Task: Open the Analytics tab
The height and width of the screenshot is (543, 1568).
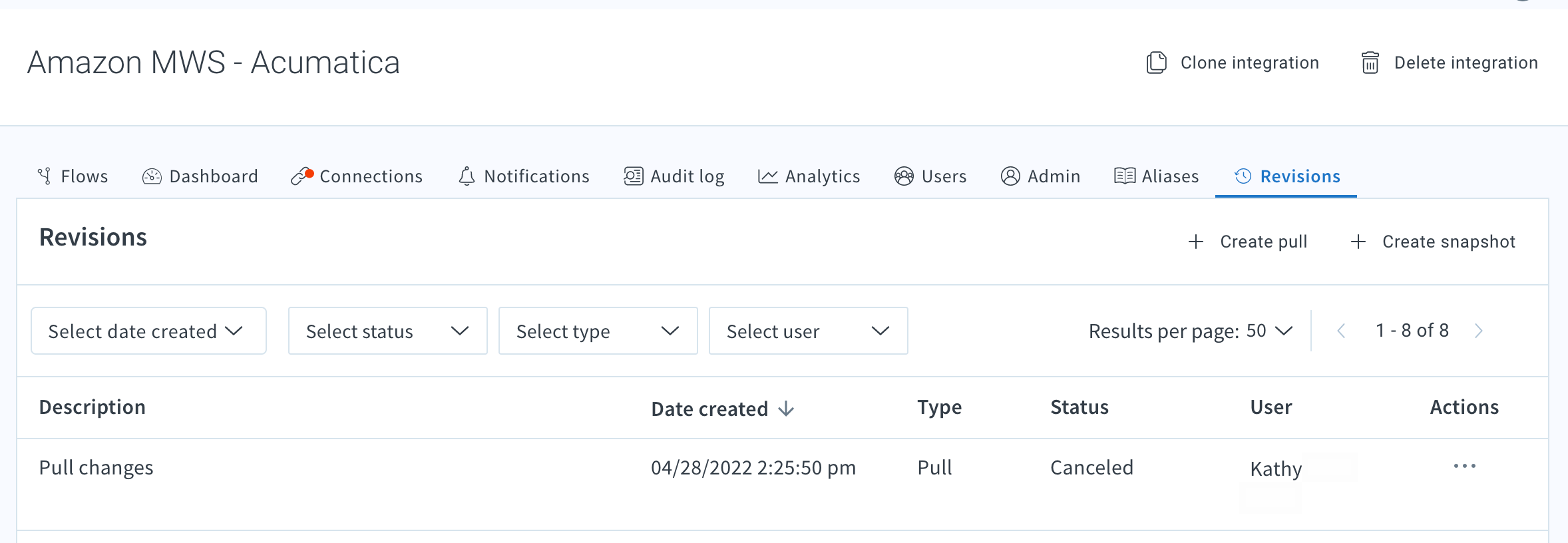Action: tap(809, 176)
